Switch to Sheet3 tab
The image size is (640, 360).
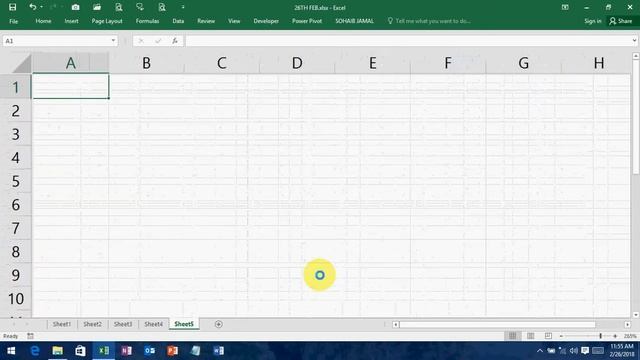123,324
